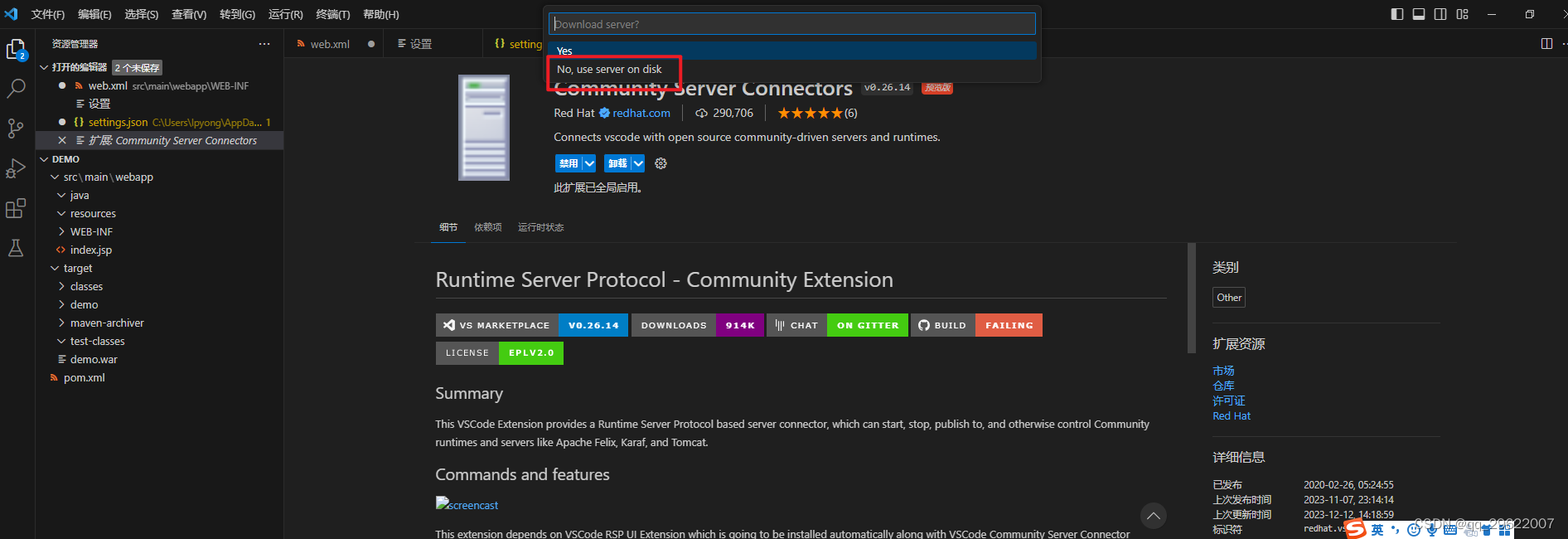Click the License EPLv2.0 badge

[500, 352]
